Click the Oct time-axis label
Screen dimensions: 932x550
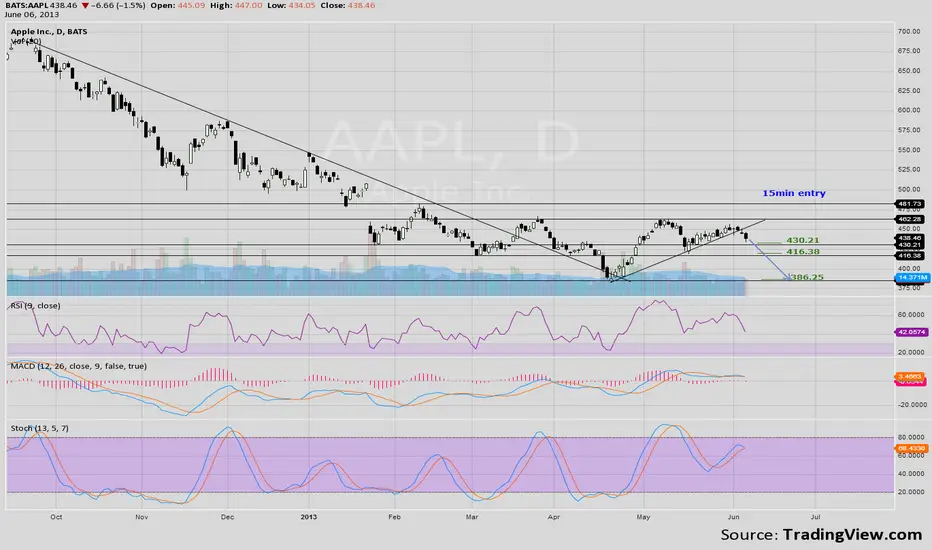point(56,517)
